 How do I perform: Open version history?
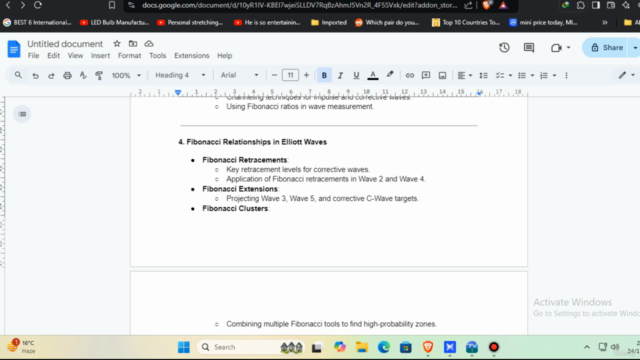(x=504, y=47)
